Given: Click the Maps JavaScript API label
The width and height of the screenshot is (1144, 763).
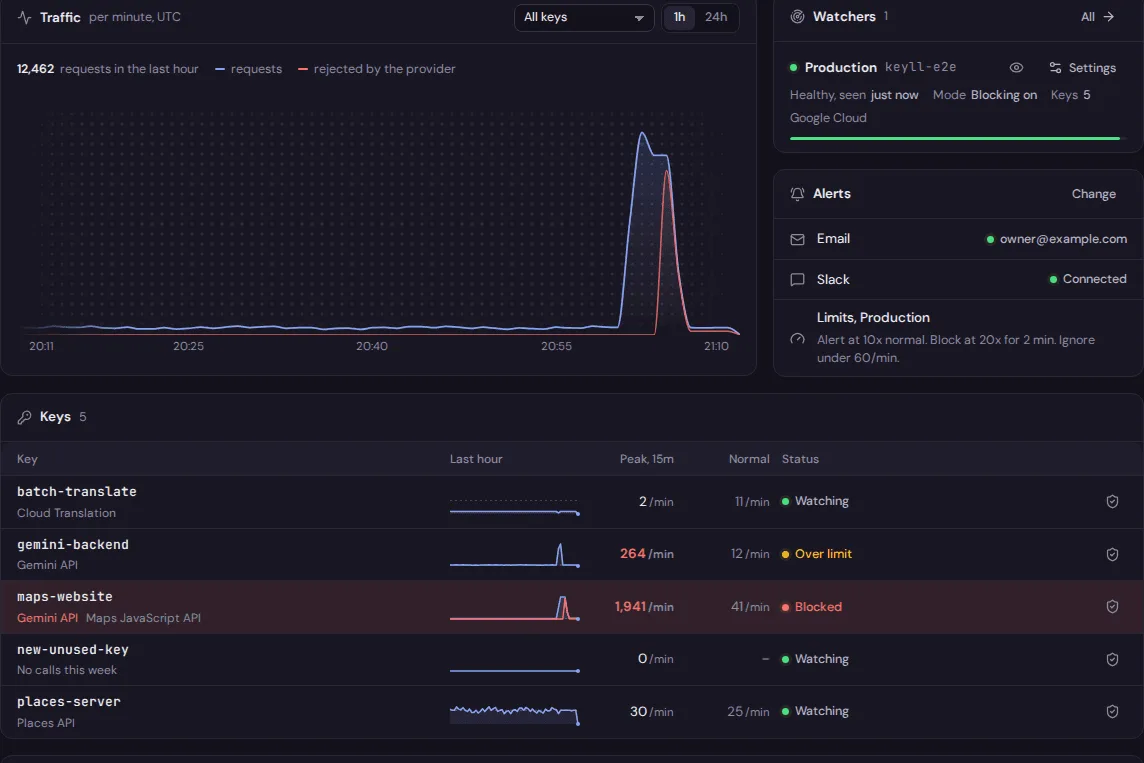Looking at the screenshot, I should (143, 619).
